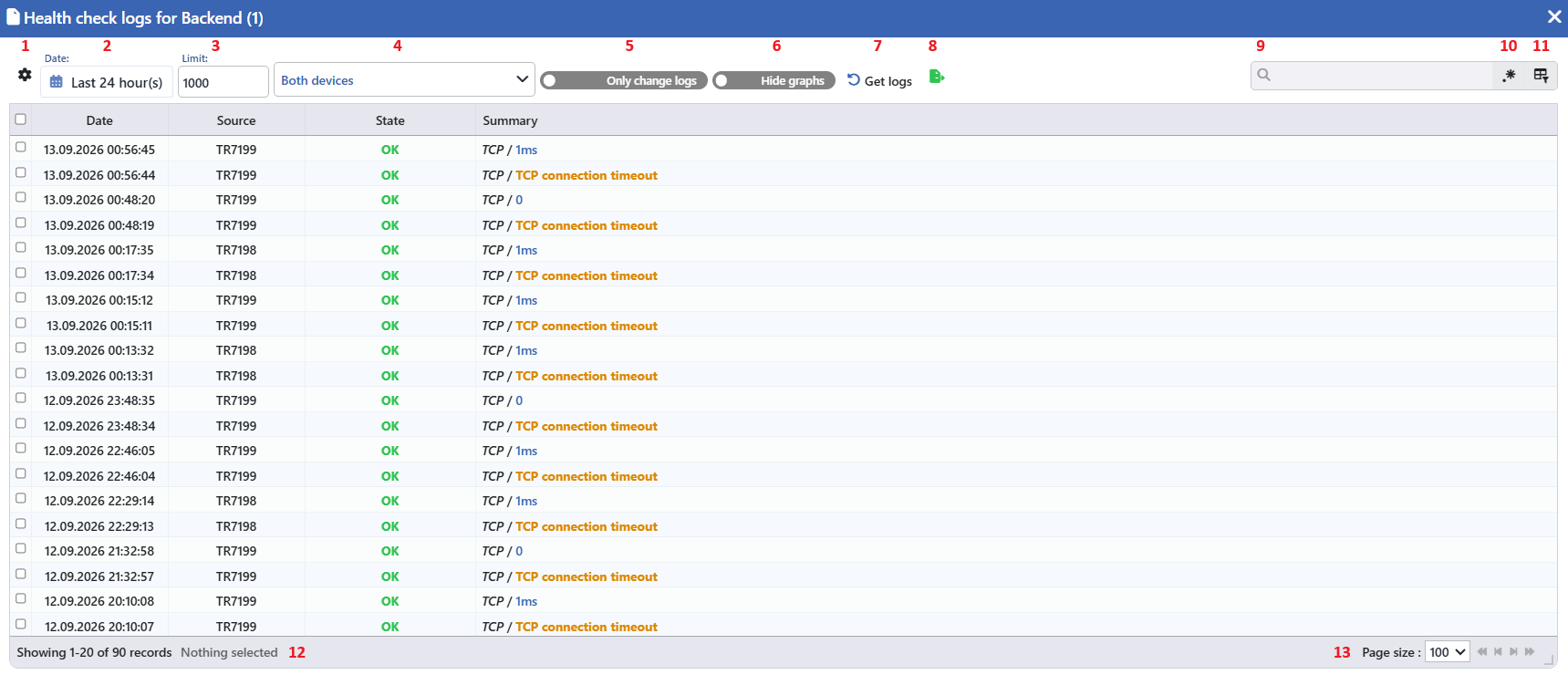The width and height of the screenshot is (1568, 675).
Task: Enable the Only change logs switch
Action: coord(624,80)
